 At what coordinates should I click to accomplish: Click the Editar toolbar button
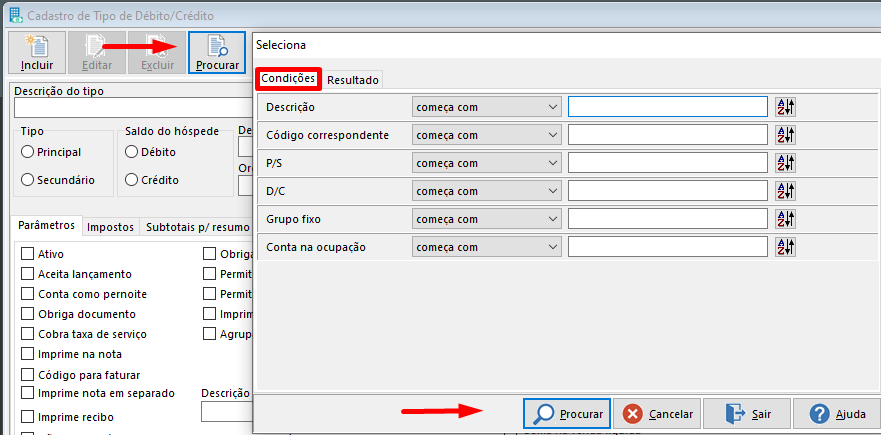pyautogui.click(x=97, y=53)
